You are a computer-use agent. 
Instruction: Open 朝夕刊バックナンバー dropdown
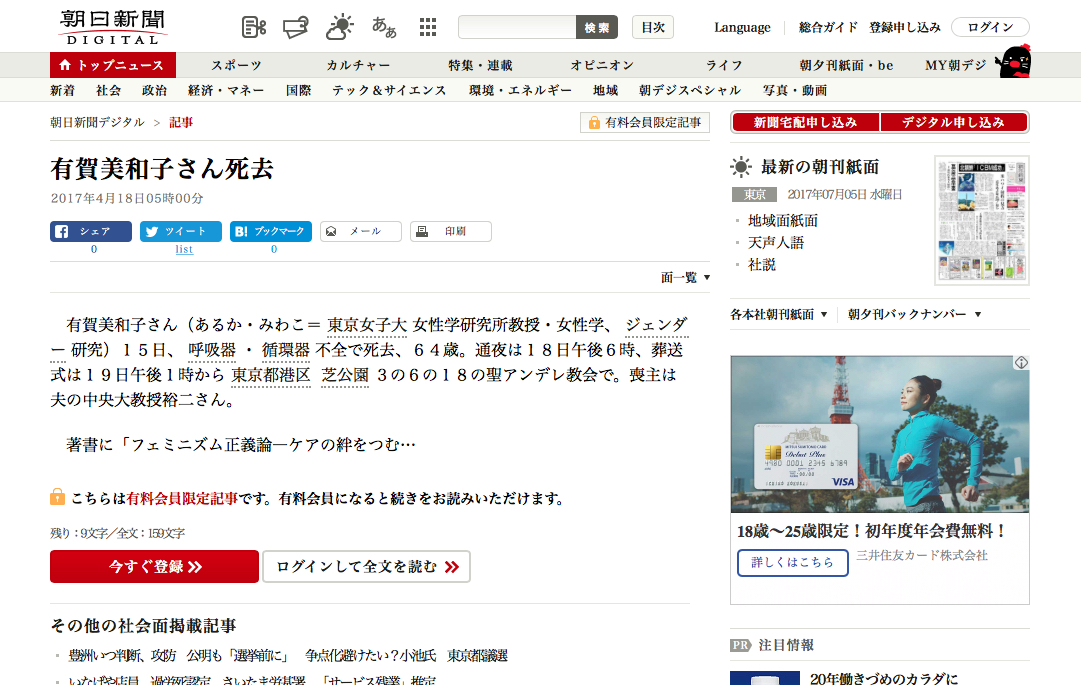pyautogui.click(x=914, y=314)
